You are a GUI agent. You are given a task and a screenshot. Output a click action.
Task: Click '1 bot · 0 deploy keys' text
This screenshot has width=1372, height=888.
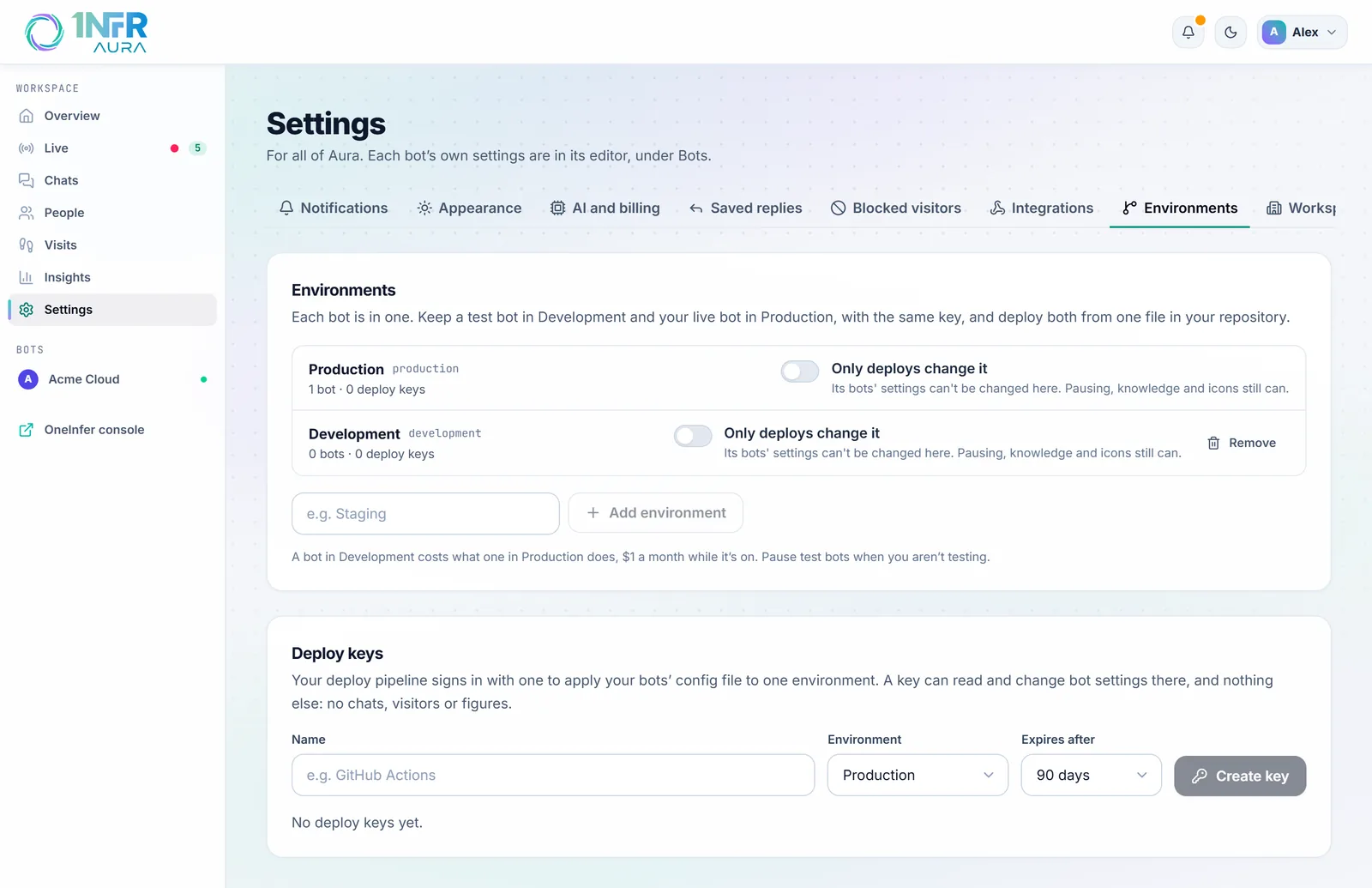[x=367, y=390]
